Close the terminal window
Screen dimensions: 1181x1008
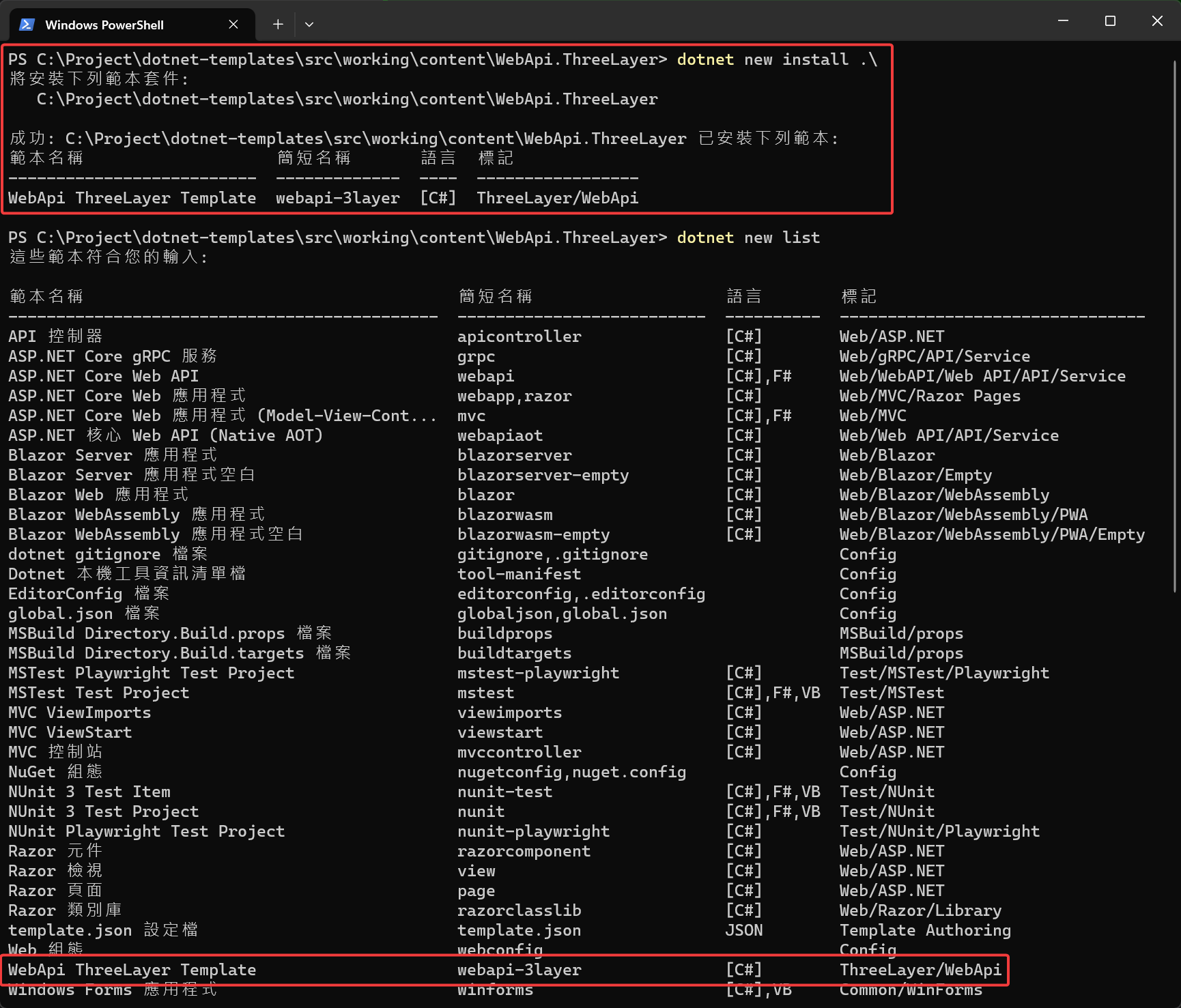coord(1157,21)
